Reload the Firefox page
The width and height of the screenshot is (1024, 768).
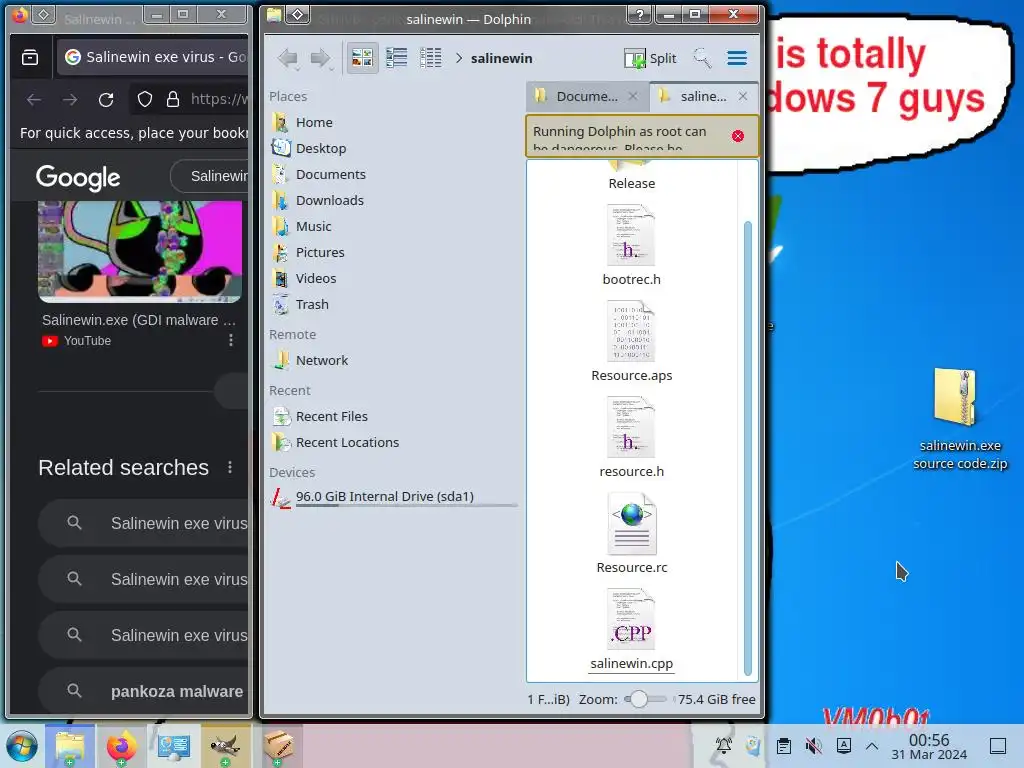click(106, 99)
